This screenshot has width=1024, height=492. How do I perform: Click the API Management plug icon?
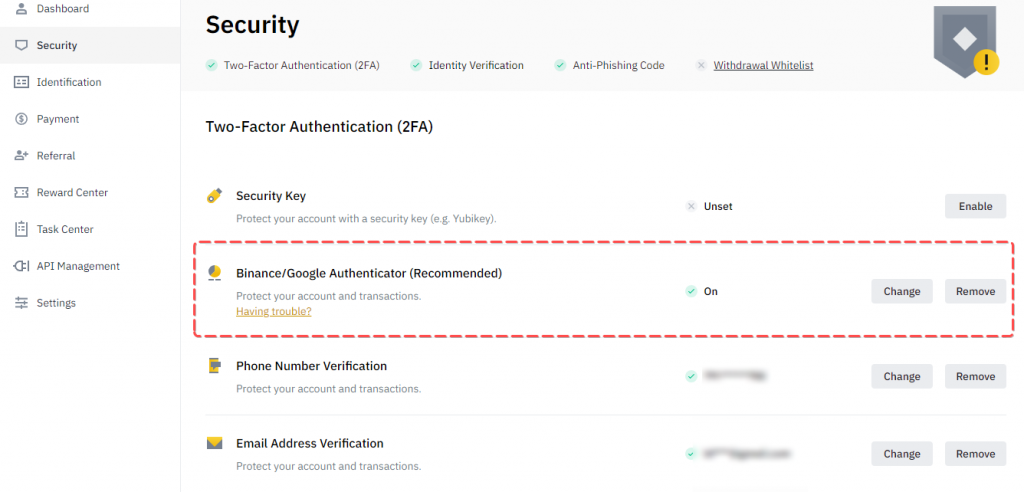pos(22,266)
